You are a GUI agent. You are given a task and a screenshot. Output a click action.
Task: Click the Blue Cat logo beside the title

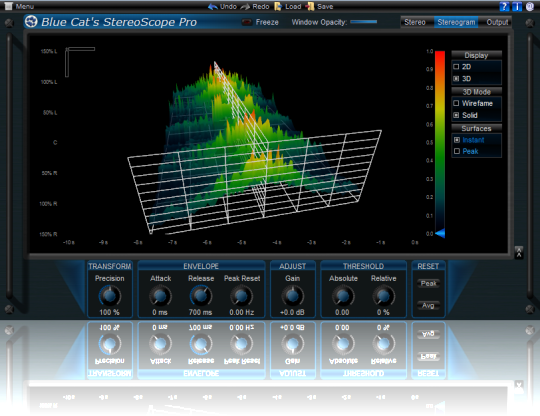point(31,22)
